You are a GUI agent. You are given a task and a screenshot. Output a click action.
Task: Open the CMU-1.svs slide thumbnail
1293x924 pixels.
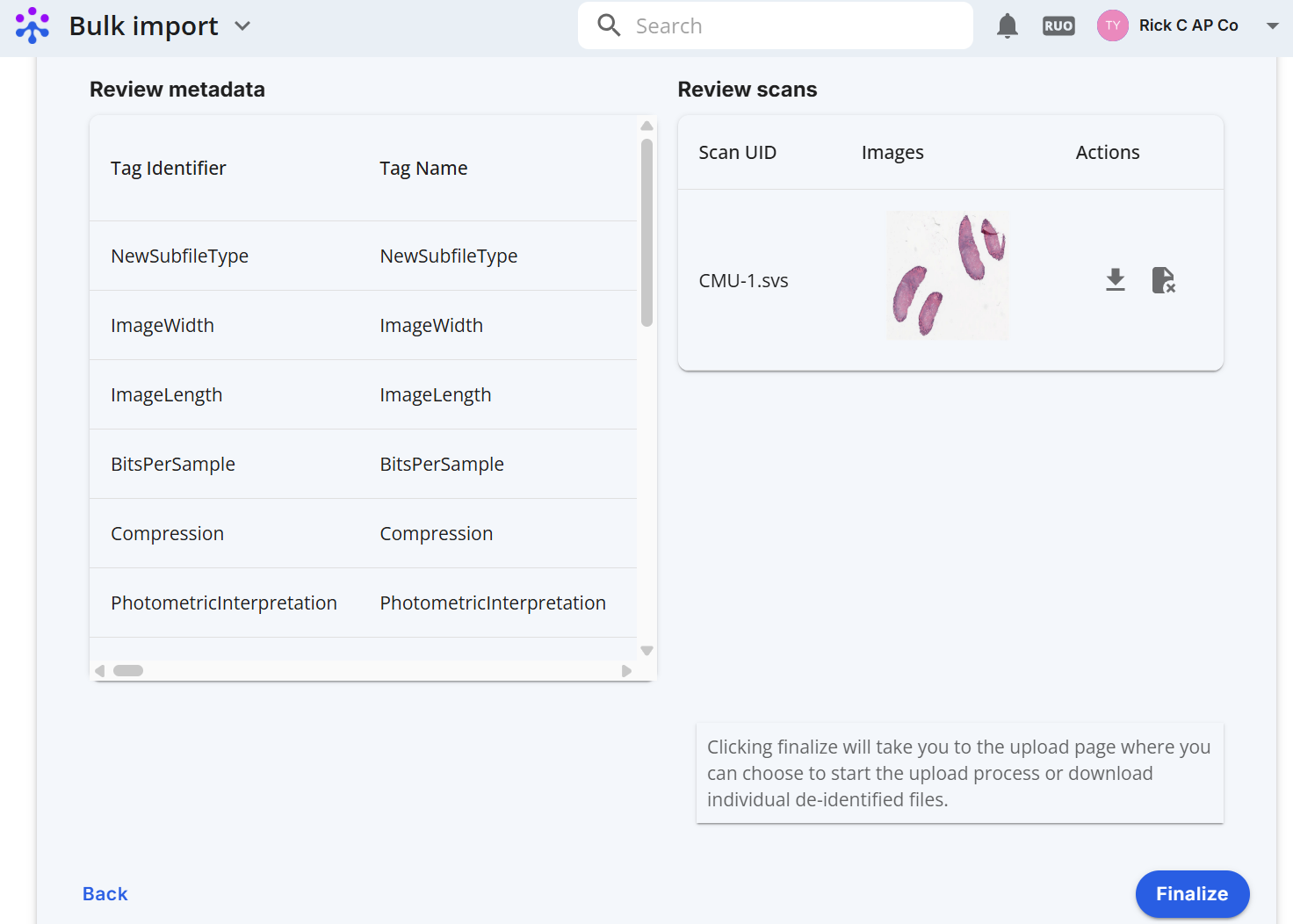click(x=948, y=275)
